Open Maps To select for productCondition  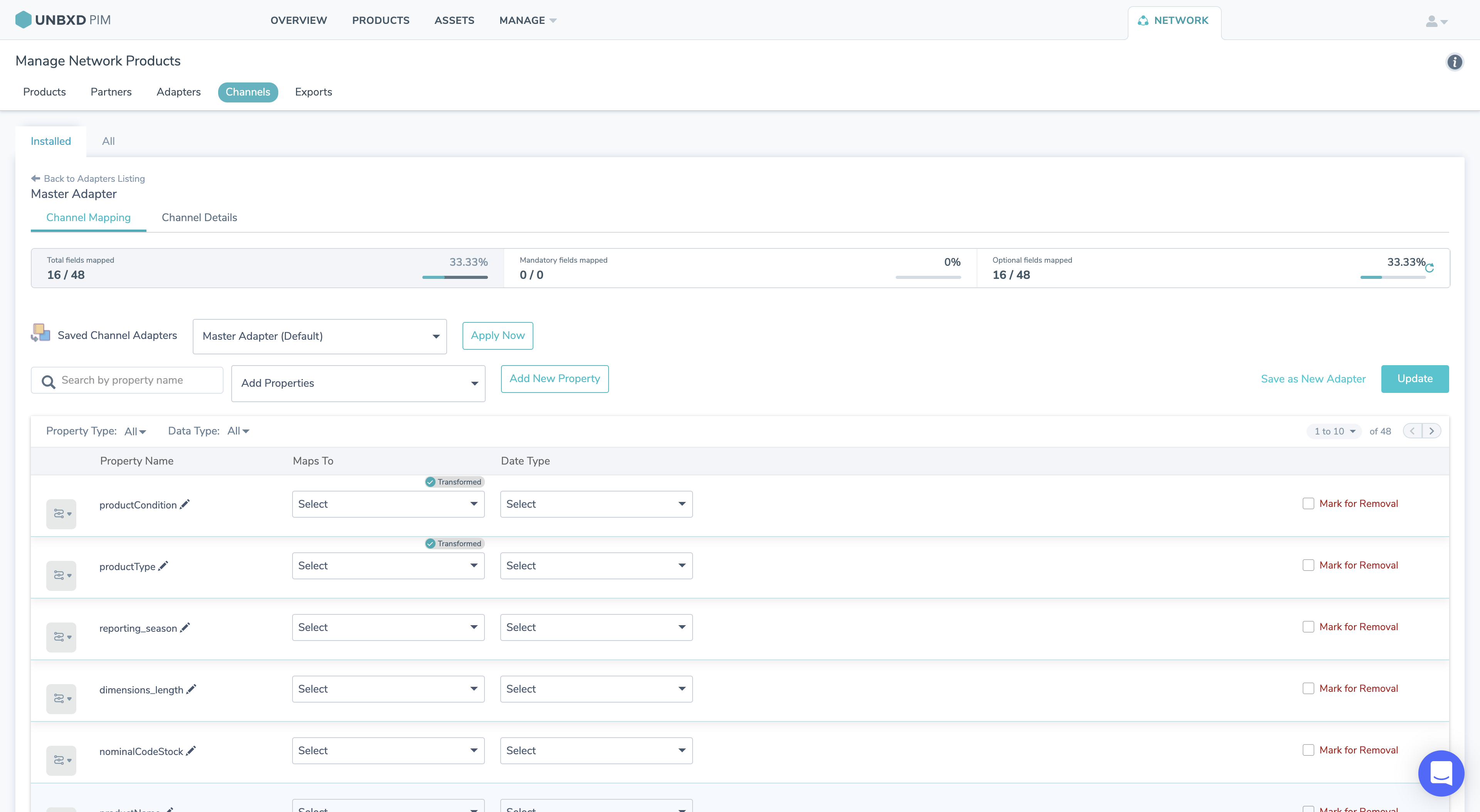pos(388,504)
